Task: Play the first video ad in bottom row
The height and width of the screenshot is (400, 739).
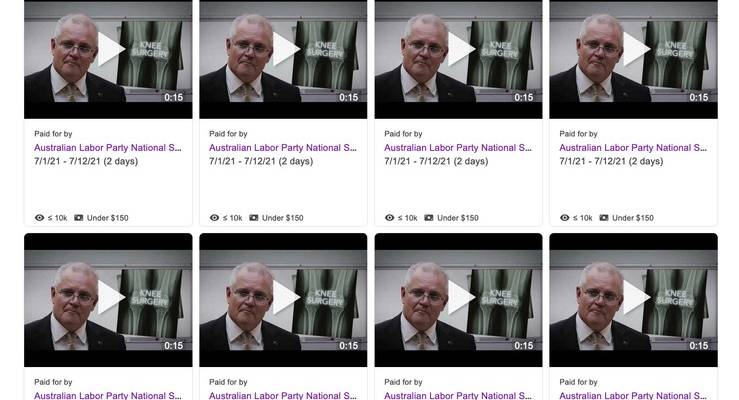Action: pyautogui.click(x=111, y=297)
